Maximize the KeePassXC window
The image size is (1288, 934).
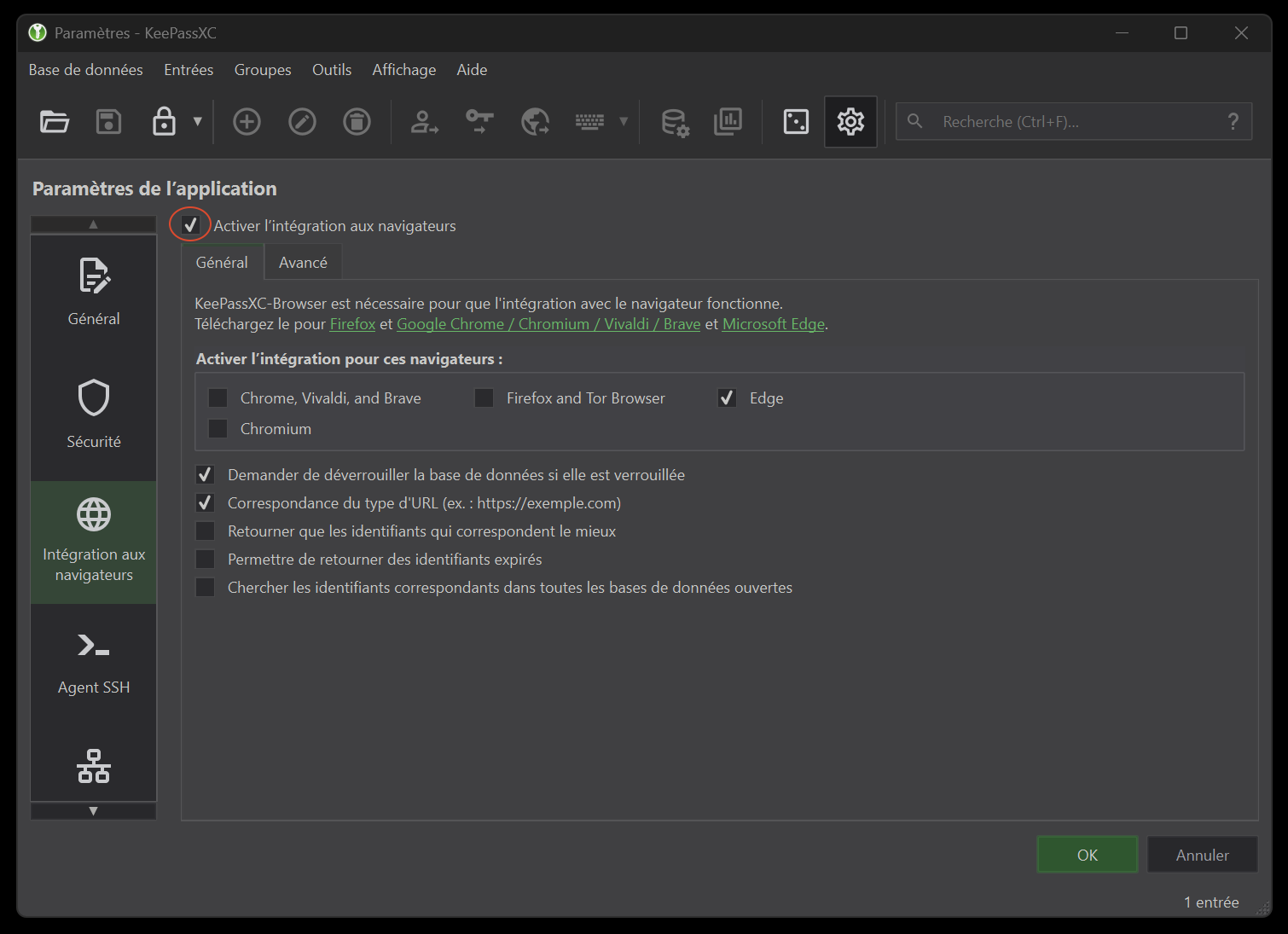pyautogui.click(x=1181, y=33)
